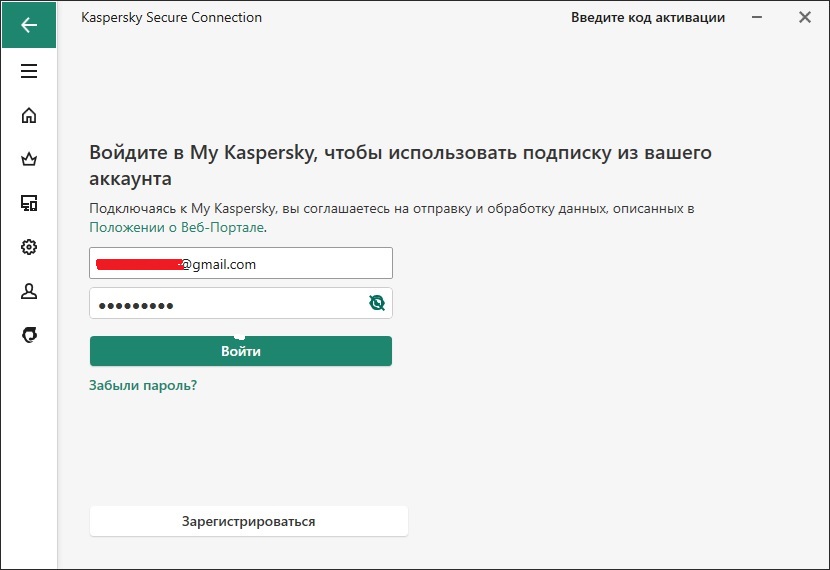This screenshot has width=830, height=570.
Task: Click the Войти button
Action: 241,351
